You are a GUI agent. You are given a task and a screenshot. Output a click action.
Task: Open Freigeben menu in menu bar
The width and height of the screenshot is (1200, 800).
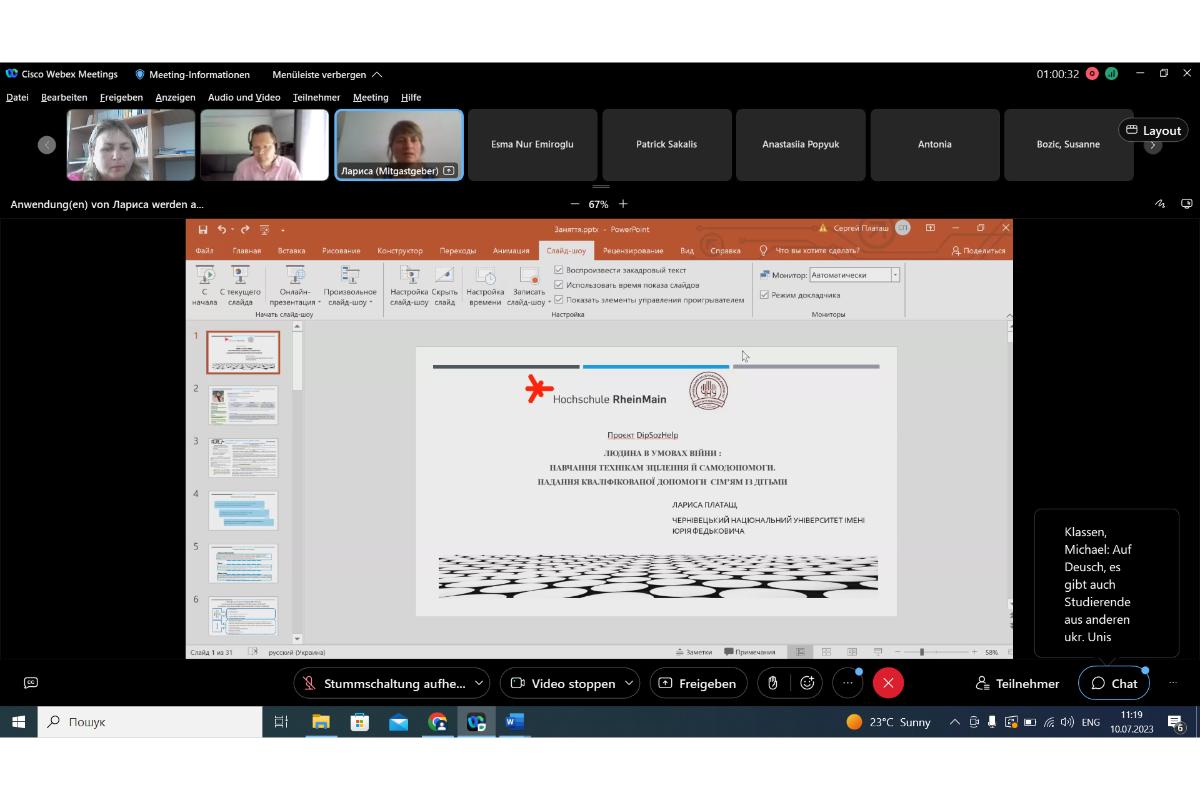[121, 97]
